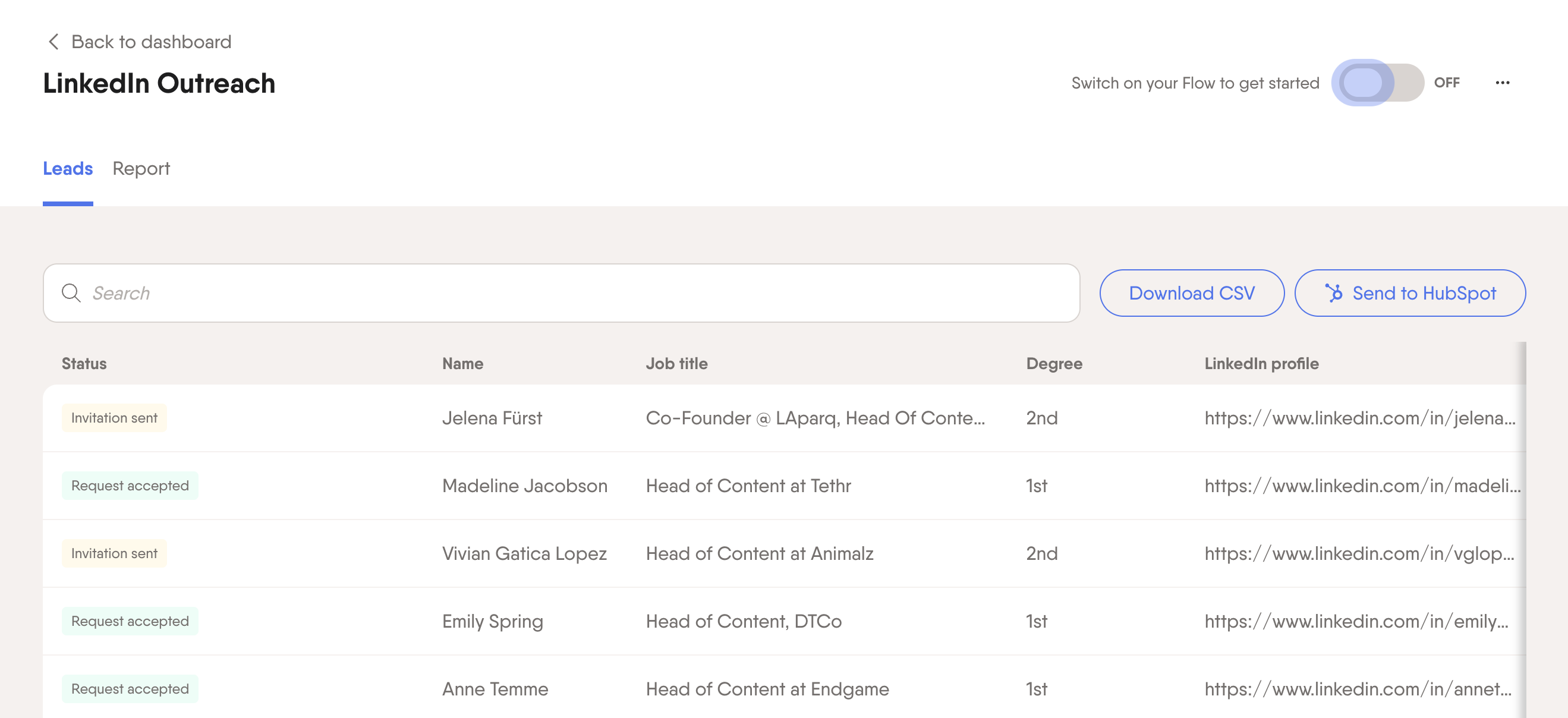The height and width of the screenshot is (718, 1568).
Task: Click the OFF label beside the toggle
Action: pos(1447,83)
